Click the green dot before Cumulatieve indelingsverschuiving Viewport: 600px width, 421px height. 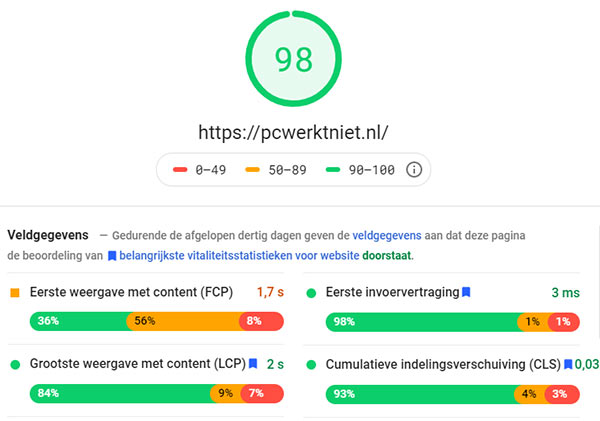point(312,364)
